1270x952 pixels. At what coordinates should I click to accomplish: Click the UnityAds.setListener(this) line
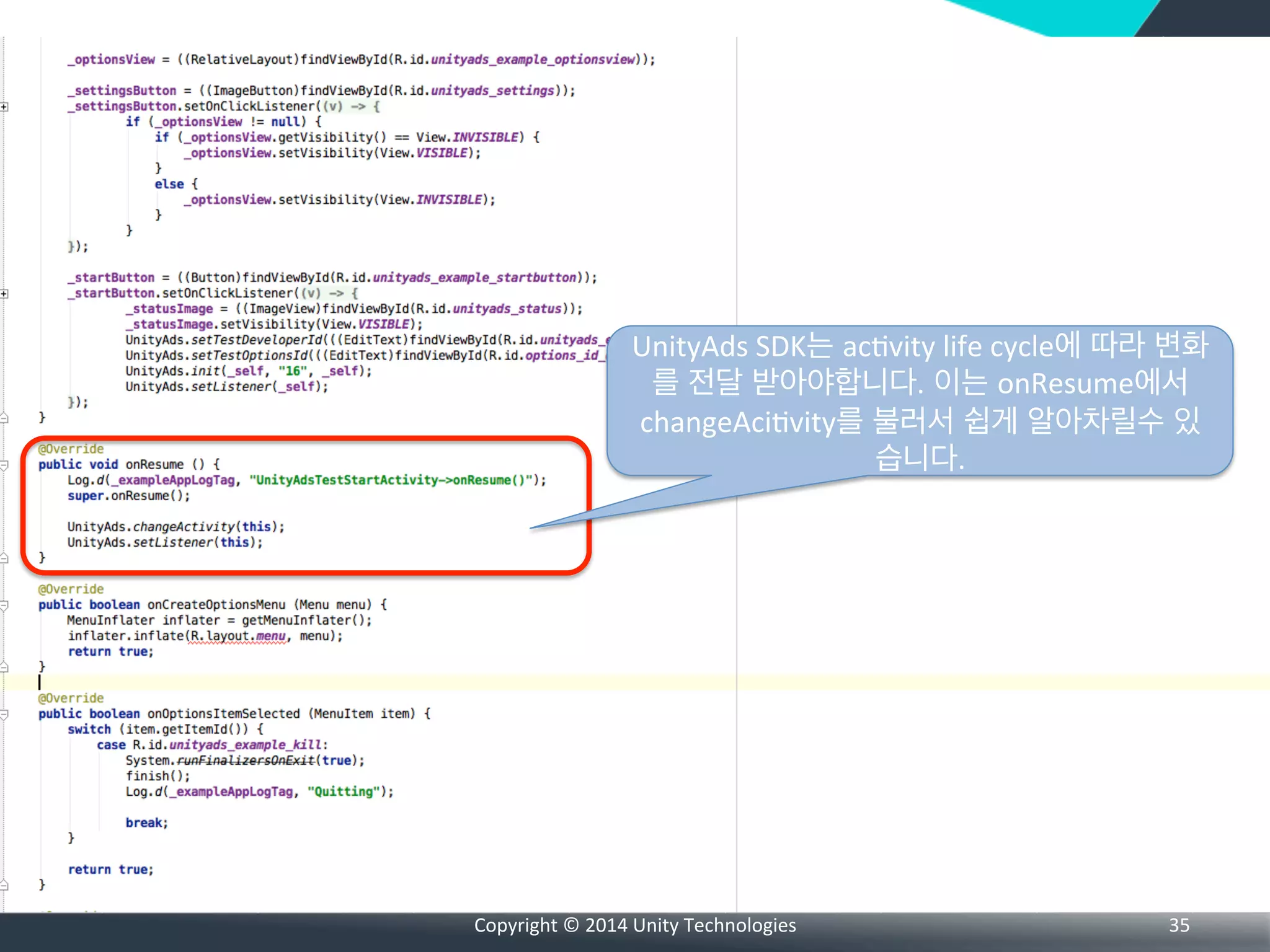pos(165,542)
